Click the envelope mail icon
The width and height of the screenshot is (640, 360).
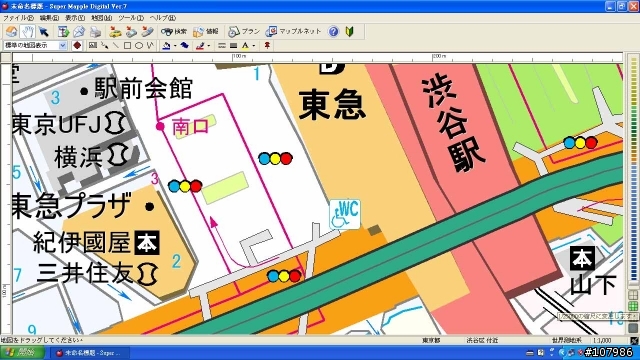tap(79, 32)
